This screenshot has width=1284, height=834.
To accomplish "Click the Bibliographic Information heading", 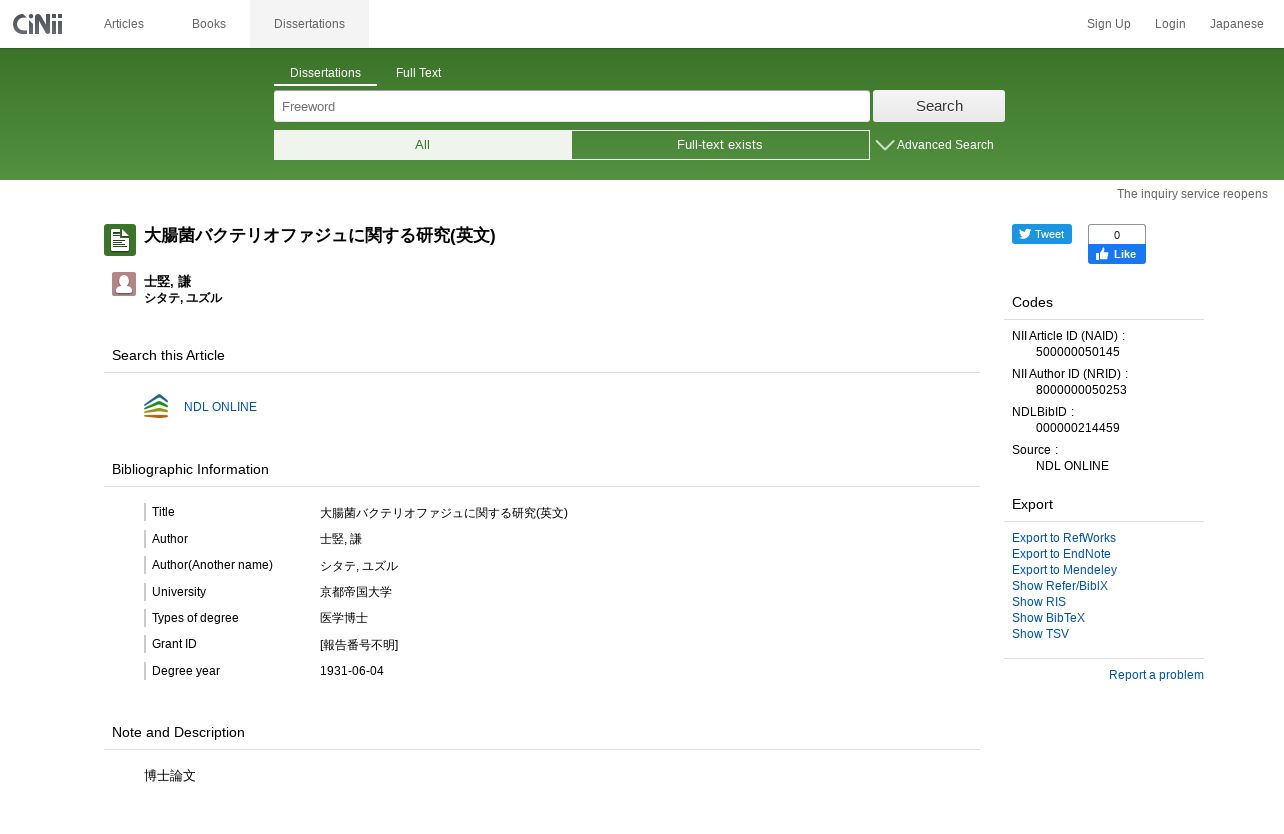I will coord(190,469).
